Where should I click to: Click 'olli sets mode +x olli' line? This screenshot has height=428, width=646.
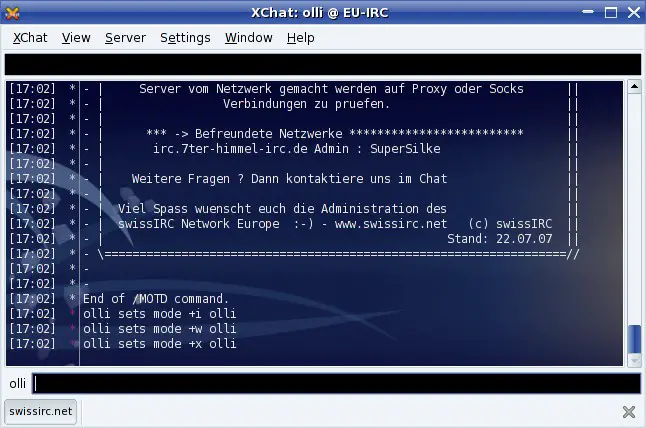(159, 344)
